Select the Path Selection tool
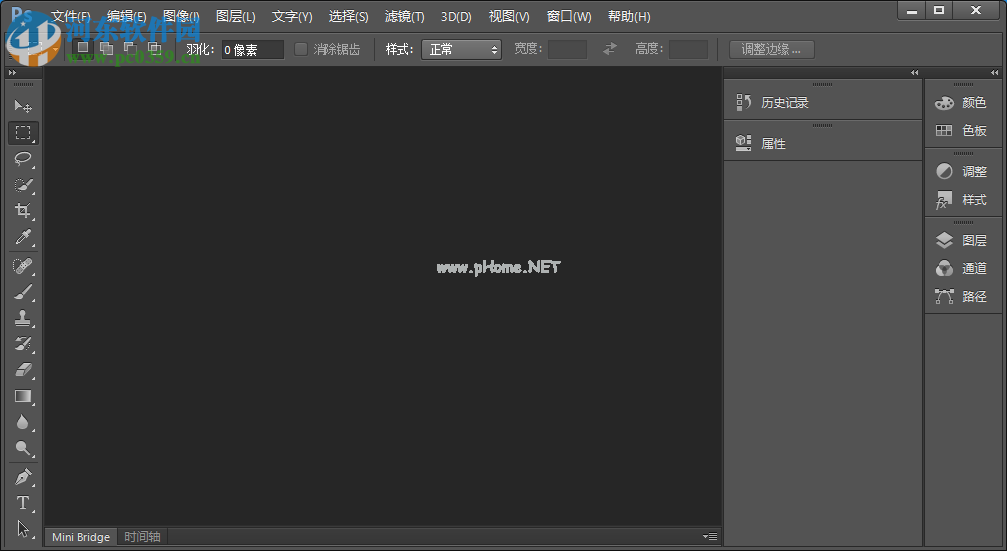This screenshot has height=551, width=1007. click(x=23, y=529)
